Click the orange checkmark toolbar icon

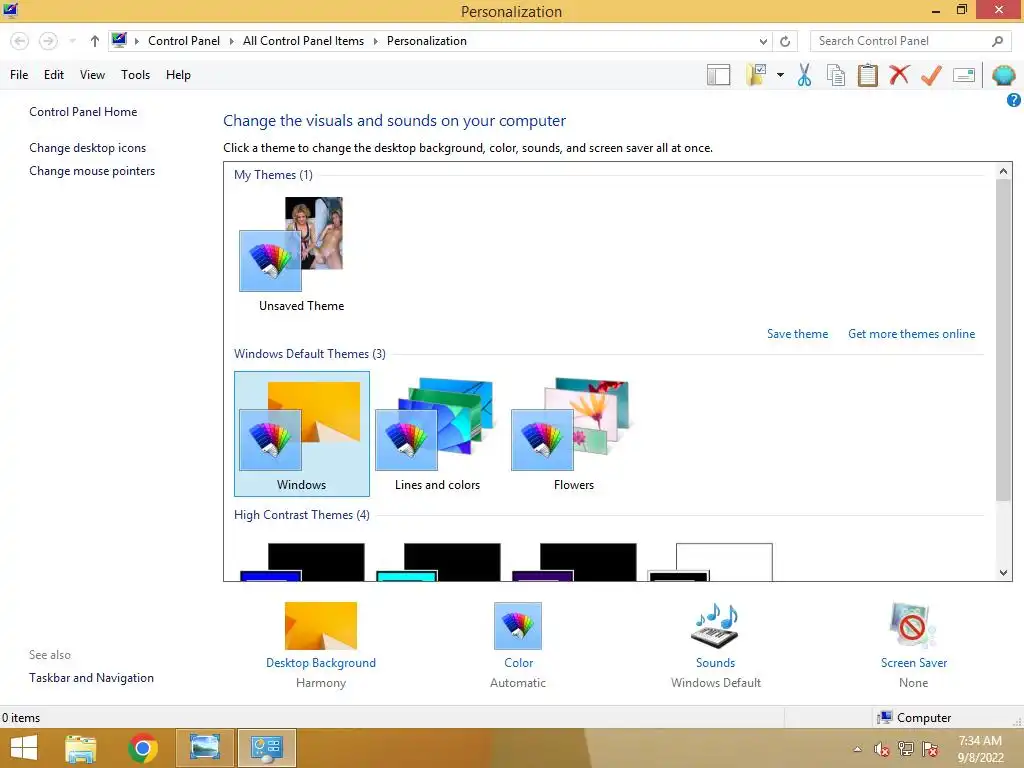point(931,75)
